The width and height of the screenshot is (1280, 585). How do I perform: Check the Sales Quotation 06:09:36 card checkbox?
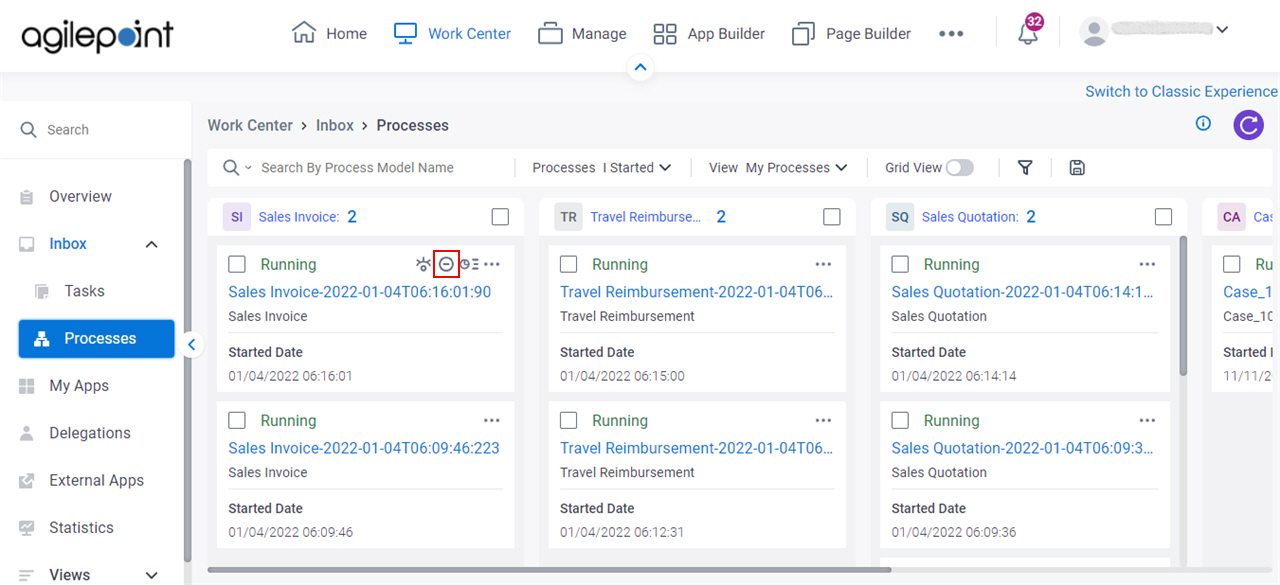coord(900,420)
